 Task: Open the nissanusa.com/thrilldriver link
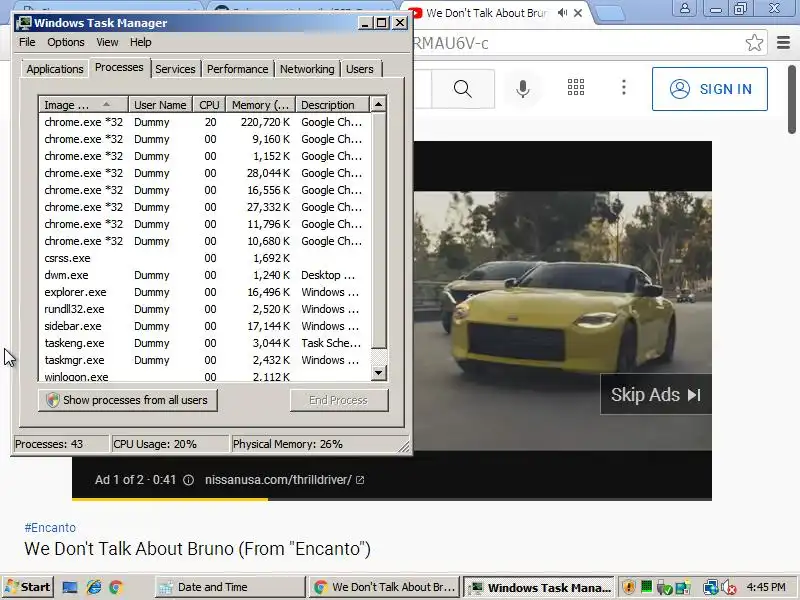(x=284, y=480)
